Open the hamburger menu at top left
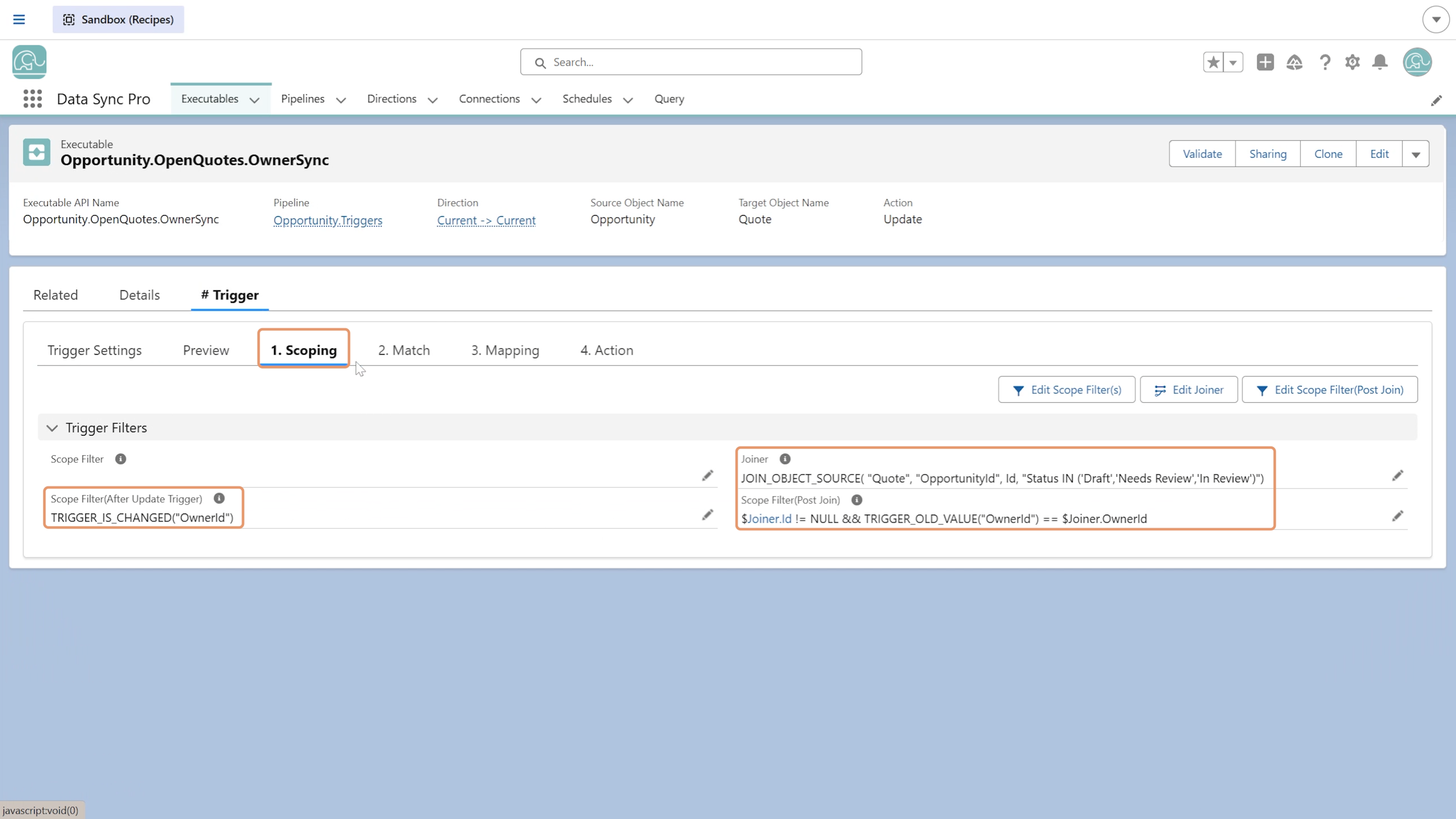Screen dimensions: 1456x819 (x=19, y=19)
